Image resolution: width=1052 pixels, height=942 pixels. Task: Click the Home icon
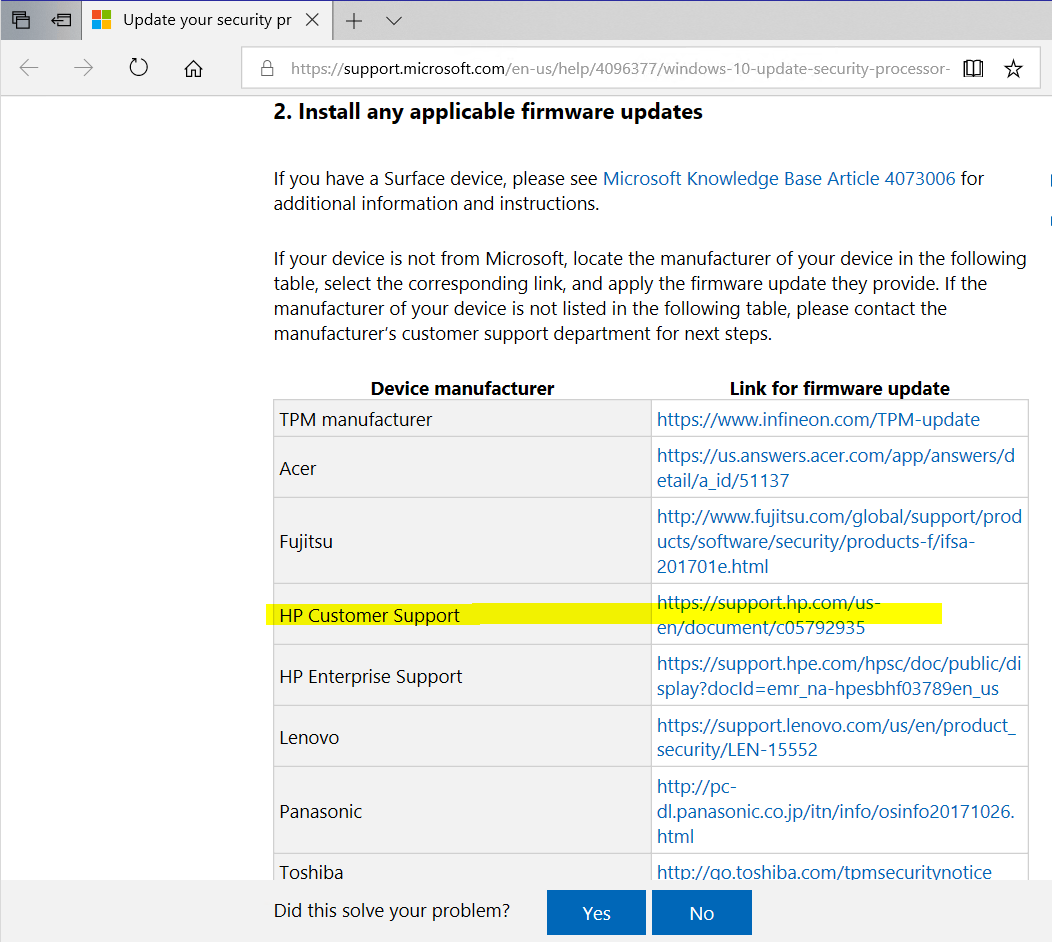(193, 68)
